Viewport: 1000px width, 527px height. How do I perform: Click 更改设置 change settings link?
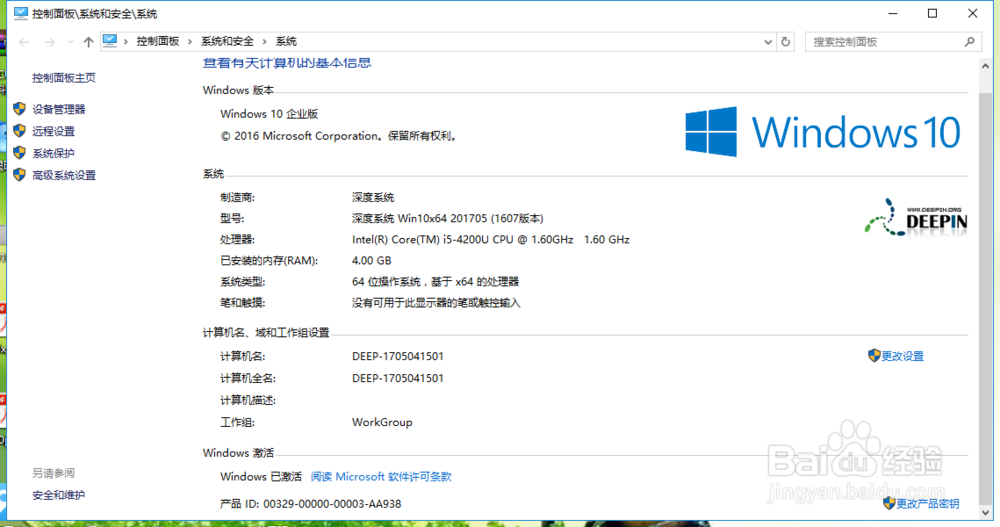click(x=902, y=357)
